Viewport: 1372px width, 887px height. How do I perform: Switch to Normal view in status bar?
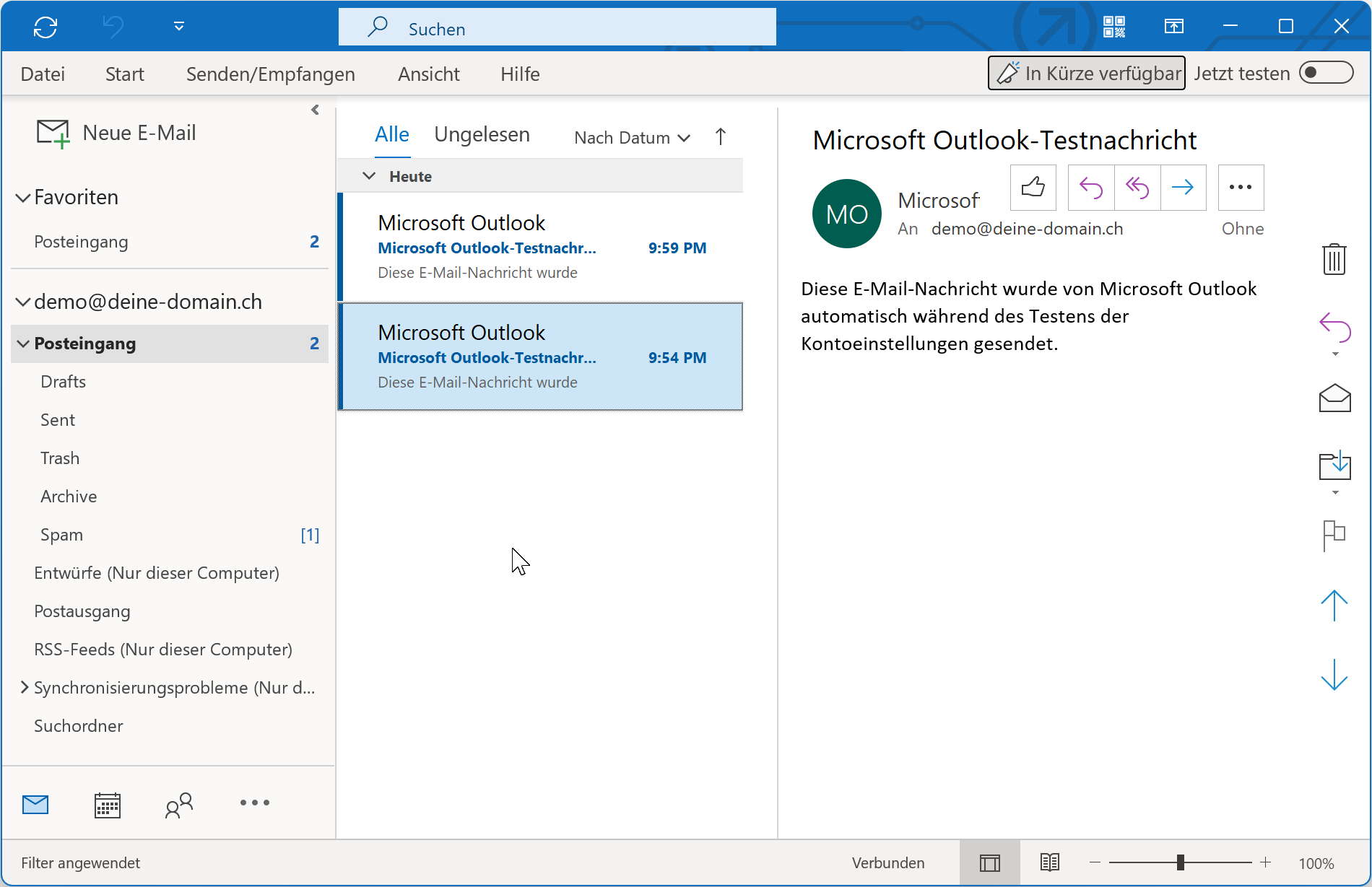(x=990, y=863)
